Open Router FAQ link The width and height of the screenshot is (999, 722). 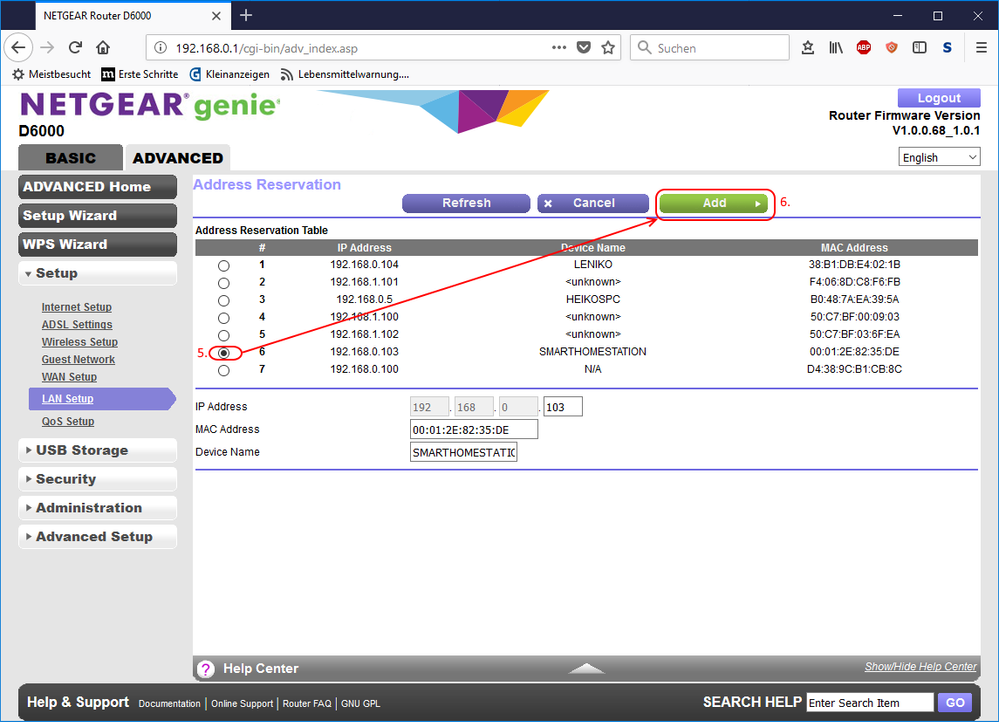click(x=307, y=704)
